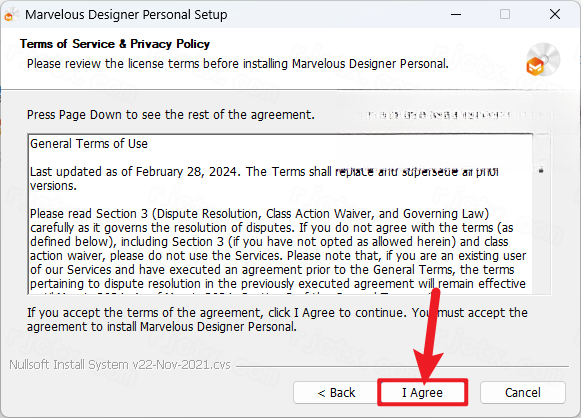This screenshot has width=581, height=418.
Task: Cancel the Marvelous Designer installation
Action: tap(522, 392)
